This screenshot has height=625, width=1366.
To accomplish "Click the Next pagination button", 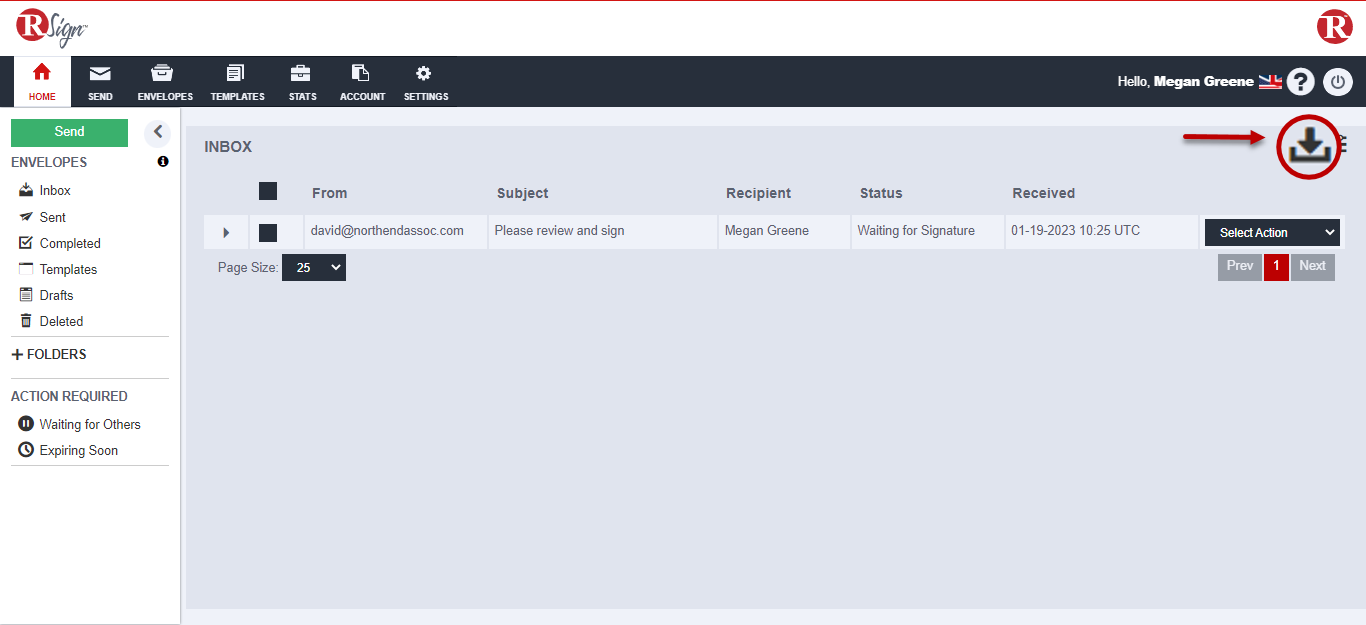I will (x=1312, y=266).
